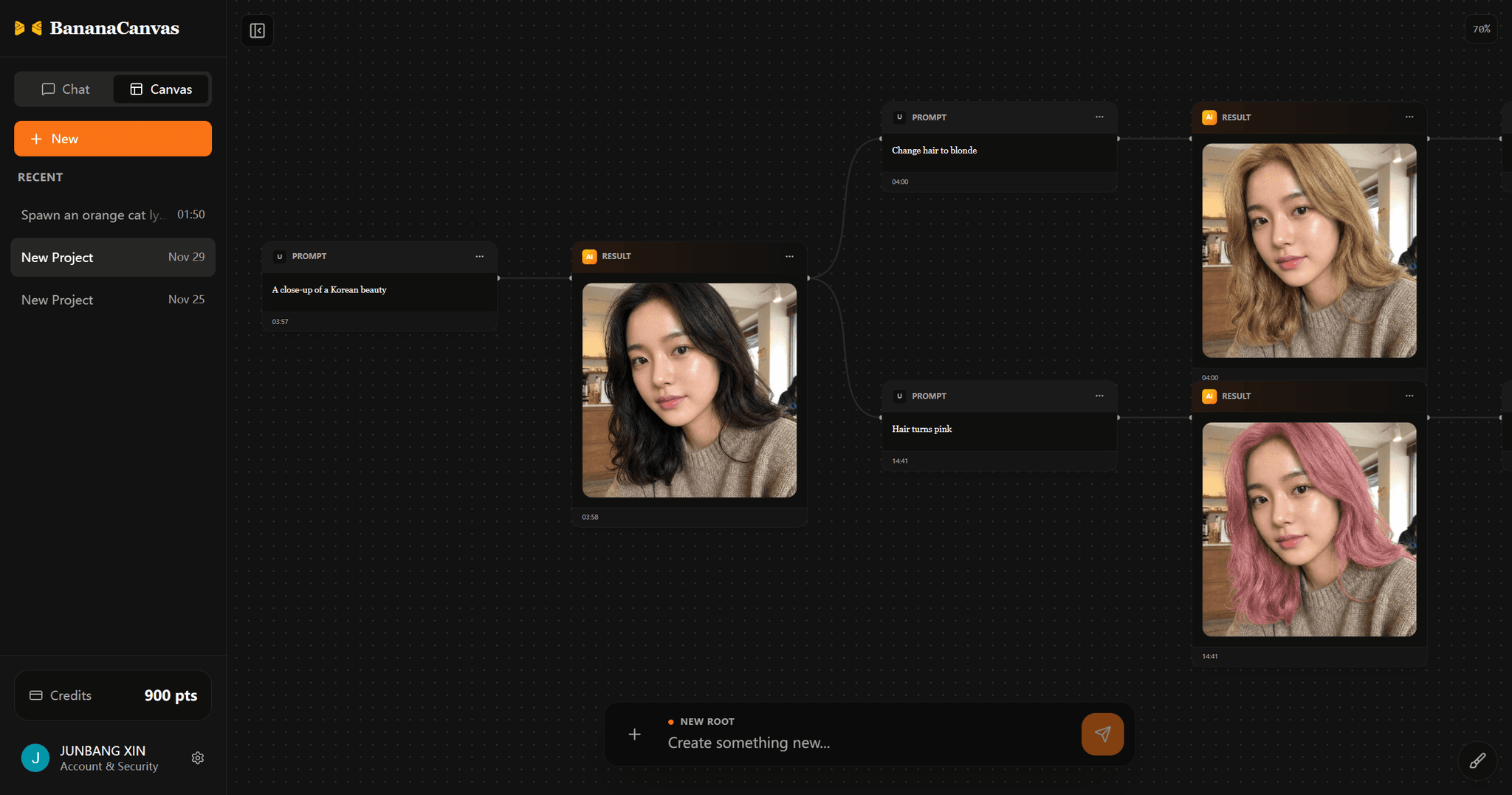Click the AI badge on the blonde result node
Viewport: 1512px width, 795px height.
1209,117
